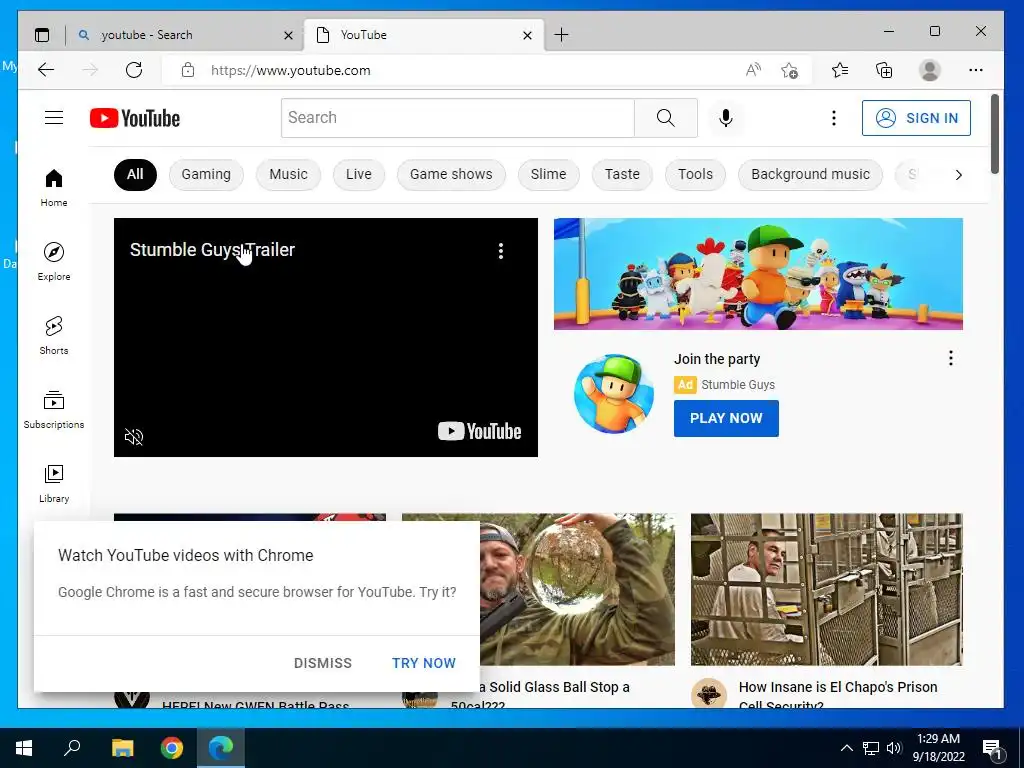
Task: Open the Join the party ad options menu
Action: tap(951, 358)
